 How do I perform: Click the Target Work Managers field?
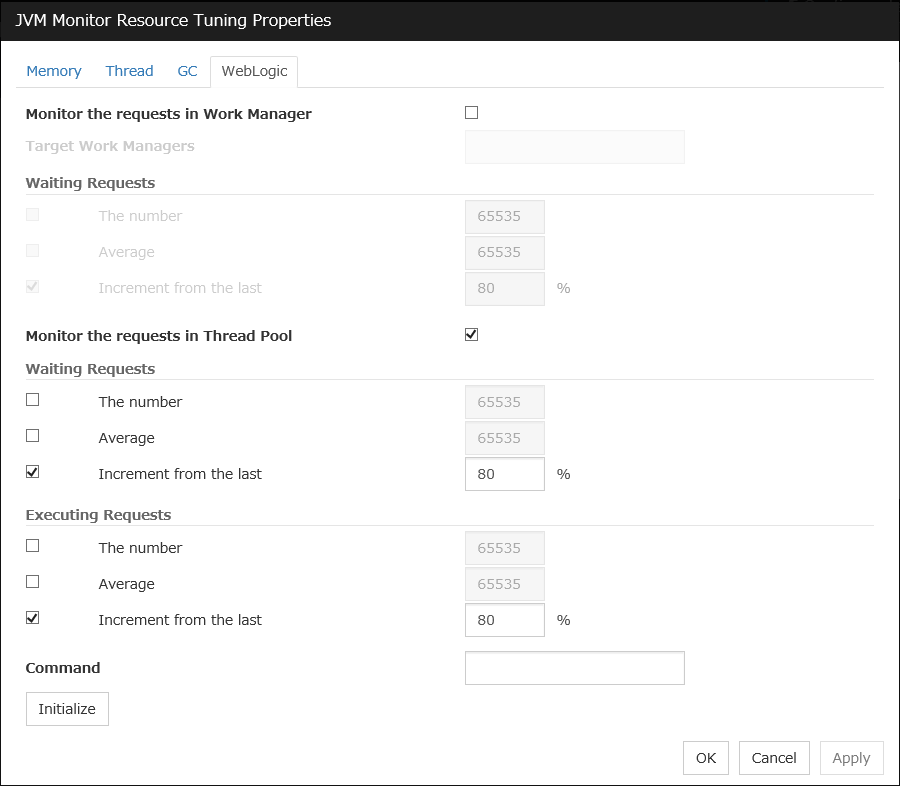(x=575, y=146)
